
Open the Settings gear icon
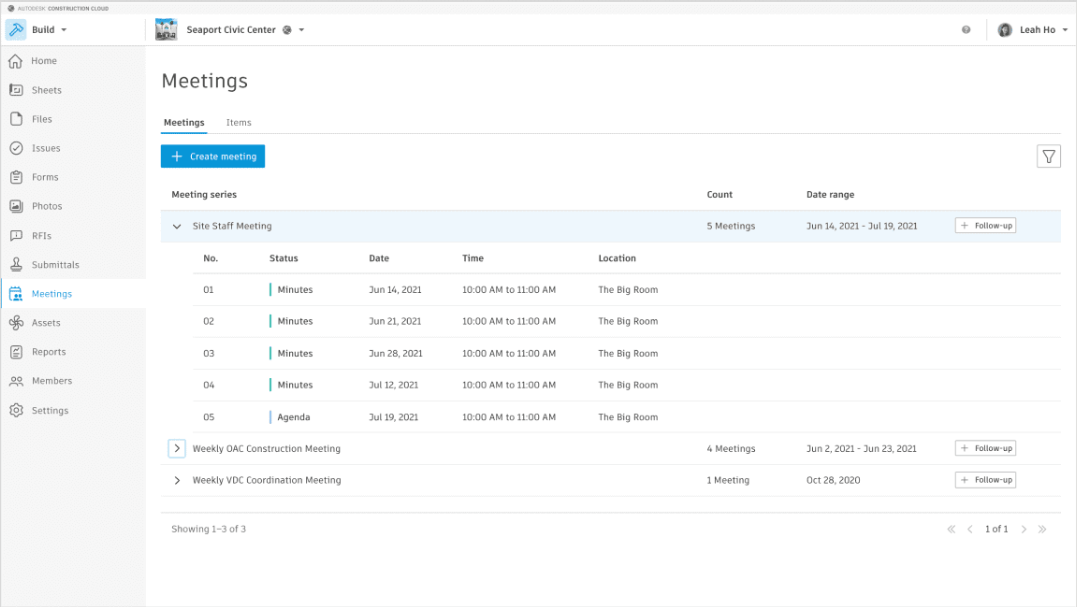coord(16,410)
